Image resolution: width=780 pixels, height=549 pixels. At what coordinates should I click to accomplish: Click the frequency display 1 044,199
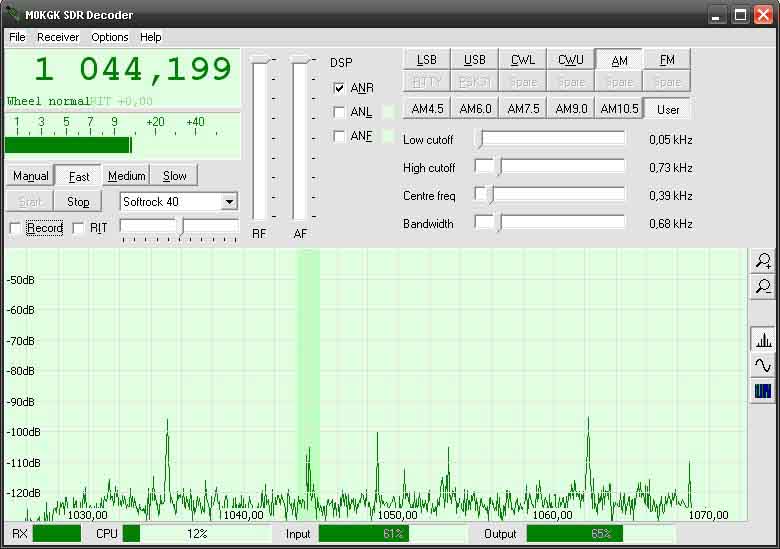(x=133, y=69)
